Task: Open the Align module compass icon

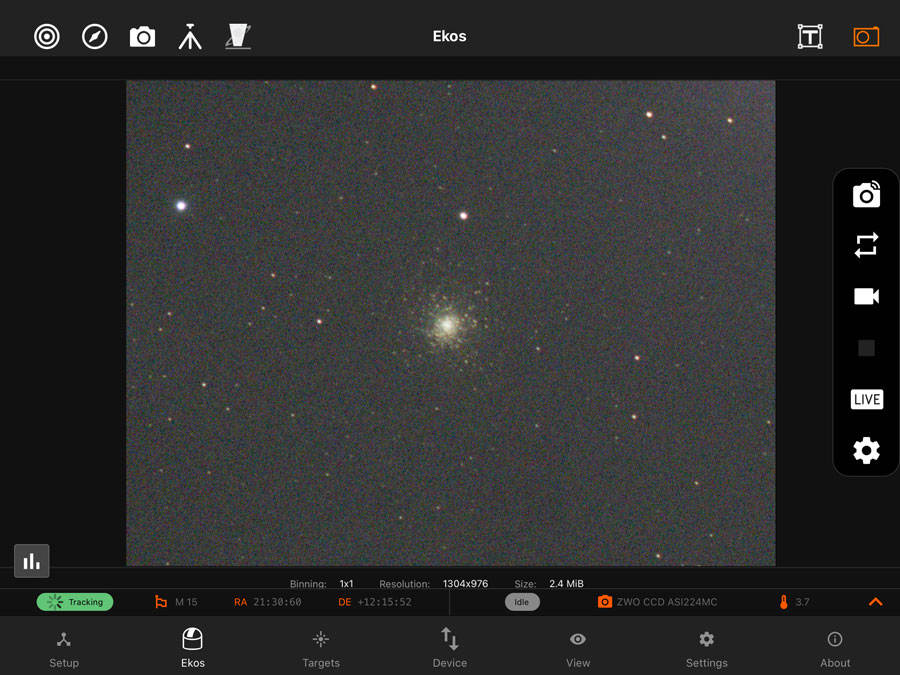Action: click(x=95, y=37)
